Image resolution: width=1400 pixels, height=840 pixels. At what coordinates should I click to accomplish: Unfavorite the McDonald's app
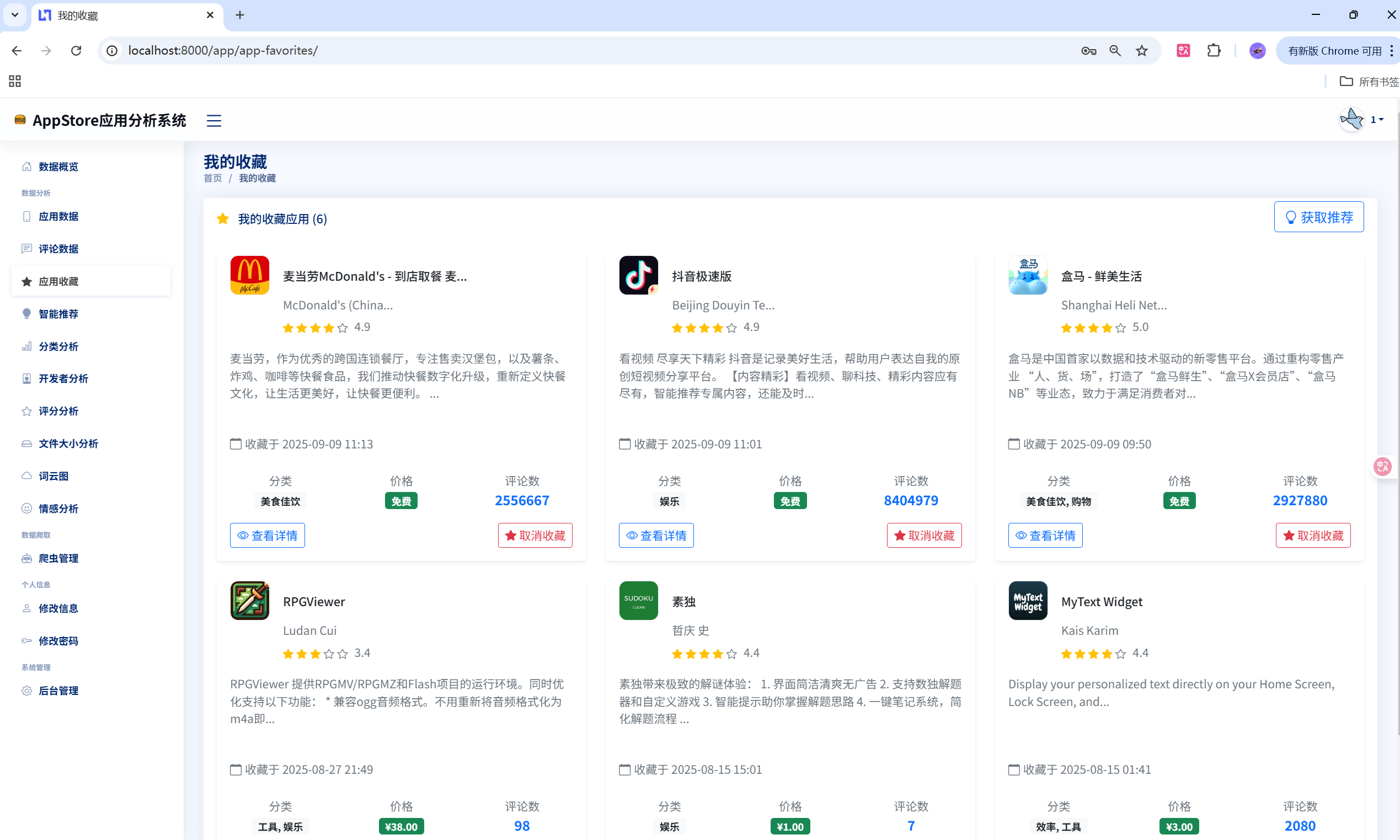[x=535, y=536]
